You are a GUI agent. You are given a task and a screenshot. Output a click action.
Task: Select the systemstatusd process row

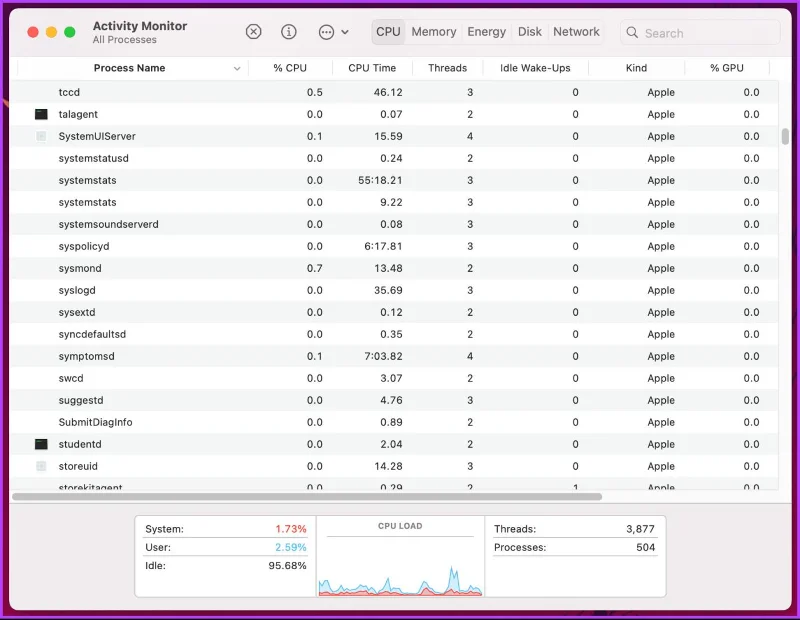click(394, 158)
